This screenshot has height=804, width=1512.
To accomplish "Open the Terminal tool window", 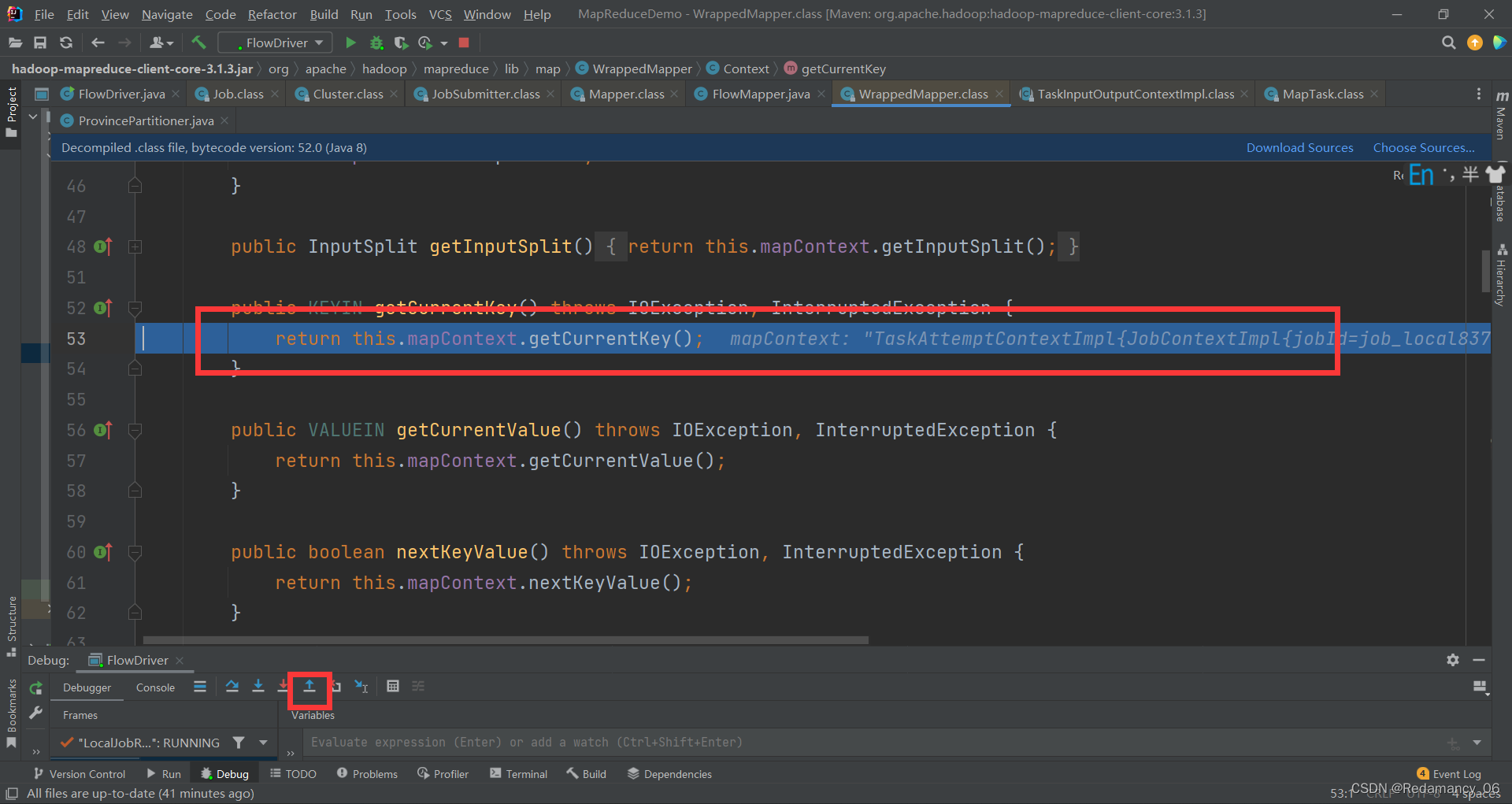I will (x=518, y=774).
